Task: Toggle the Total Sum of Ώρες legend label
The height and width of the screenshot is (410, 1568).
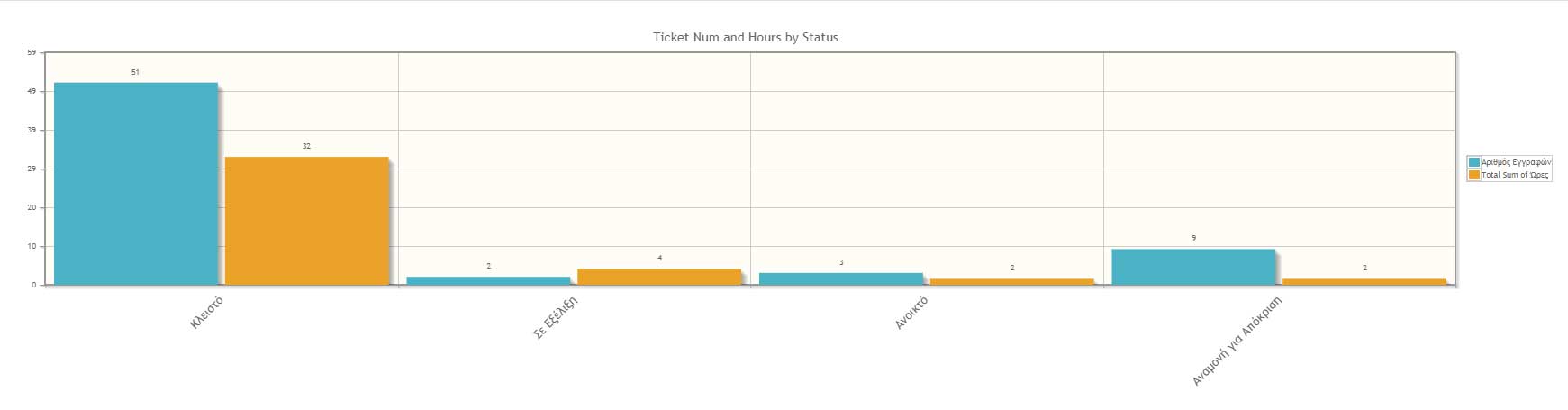Action: 1515,175
